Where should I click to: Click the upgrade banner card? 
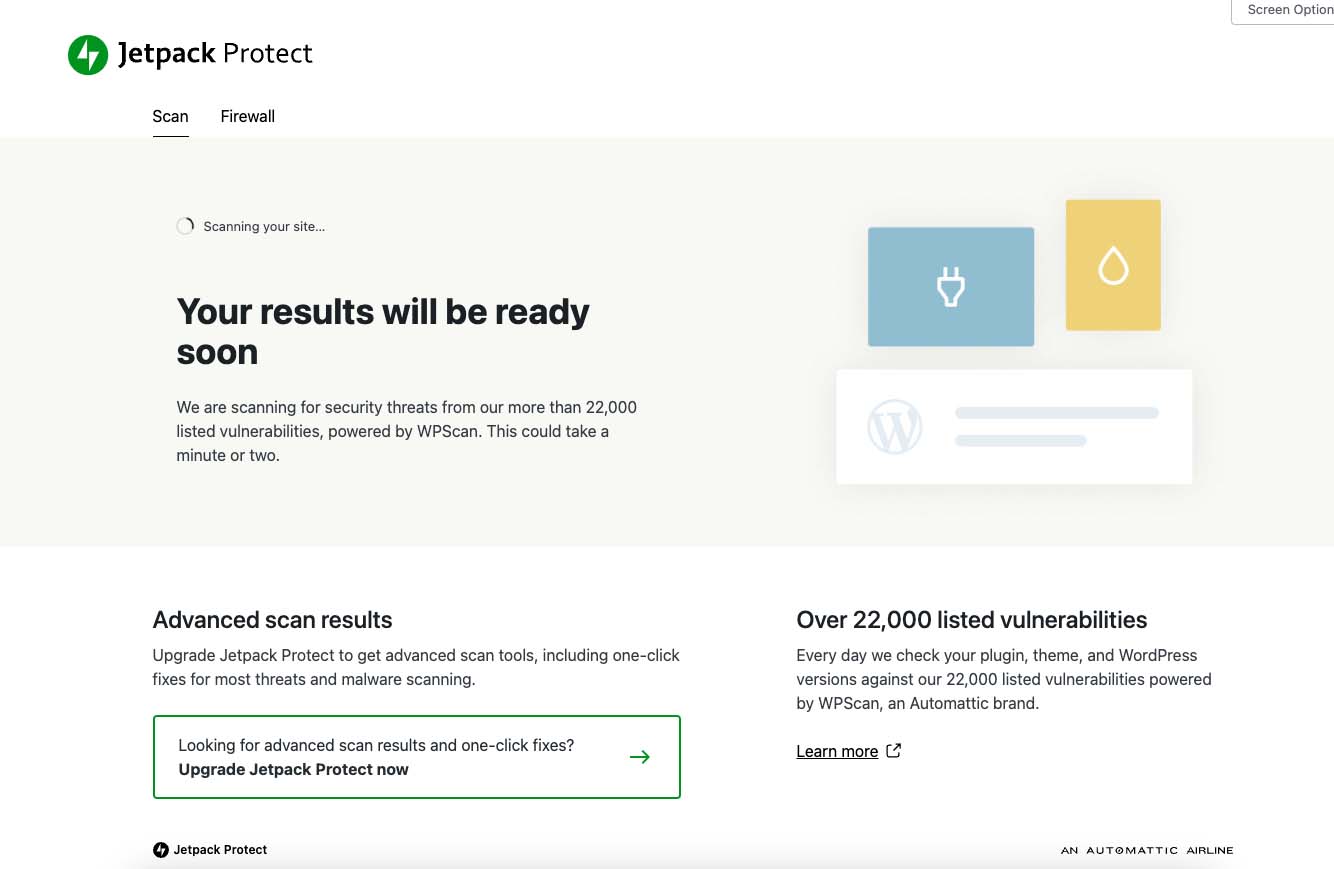(417, 757)
